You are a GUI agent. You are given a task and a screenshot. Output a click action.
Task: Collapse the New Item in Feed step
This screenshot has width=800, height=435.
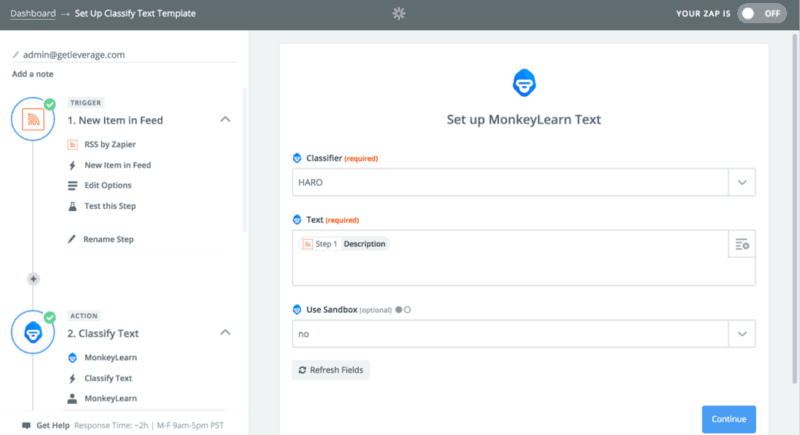coord(225,119)
